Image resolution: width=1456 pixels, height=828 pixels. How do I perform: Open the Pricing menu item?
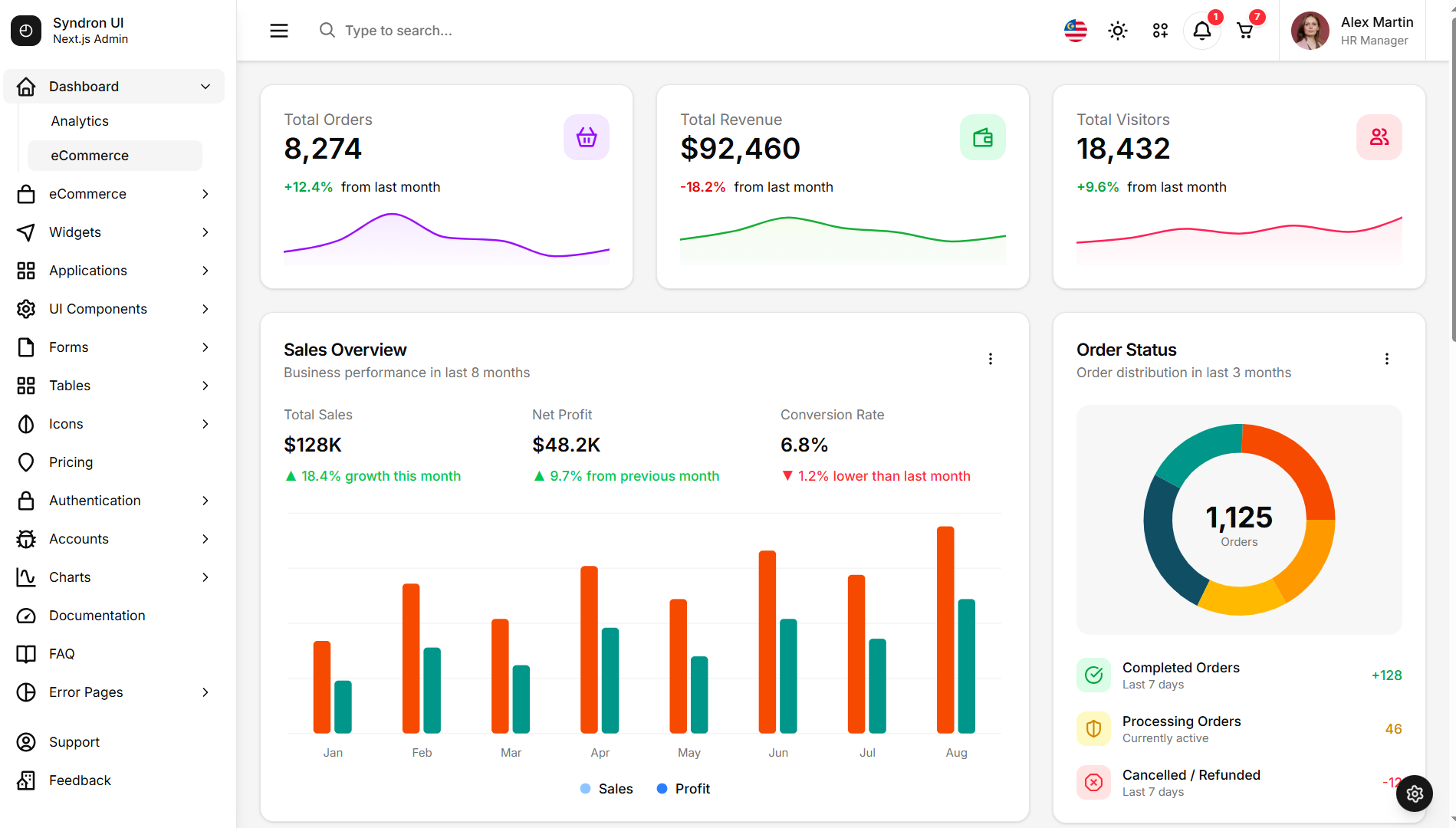113,462
